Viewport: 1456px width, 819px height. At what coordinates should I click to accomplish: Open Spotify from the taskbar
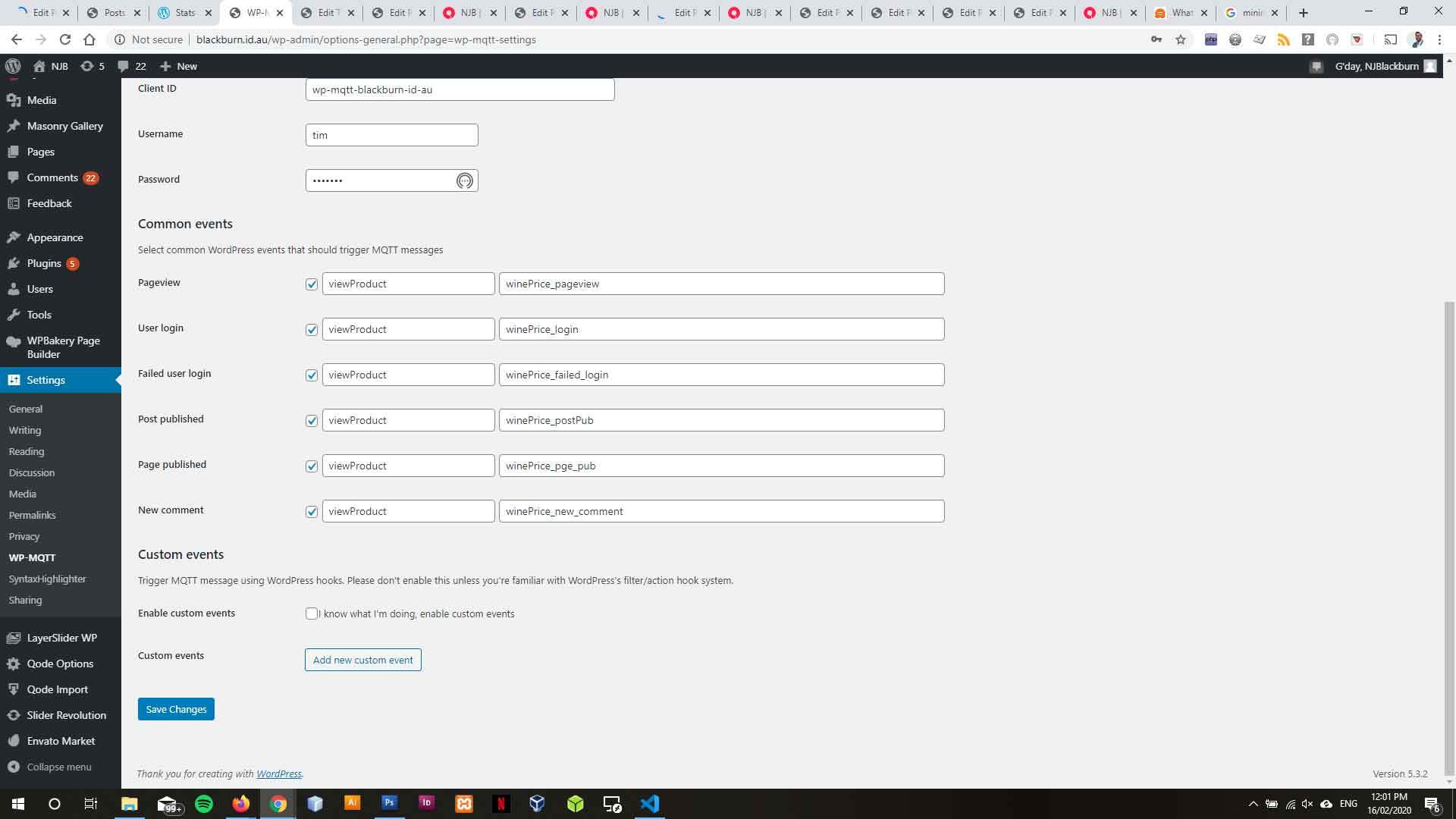204,804
